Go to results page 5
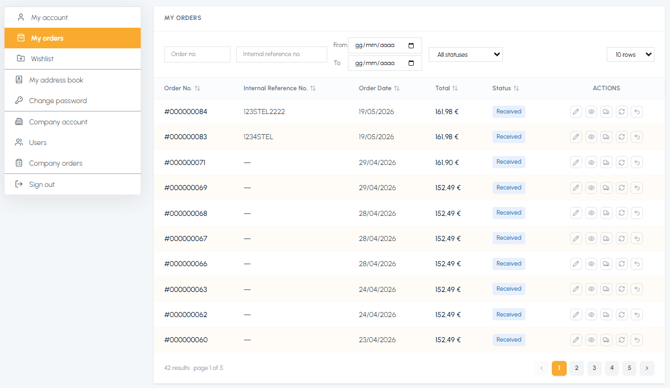 pos(629,368)
